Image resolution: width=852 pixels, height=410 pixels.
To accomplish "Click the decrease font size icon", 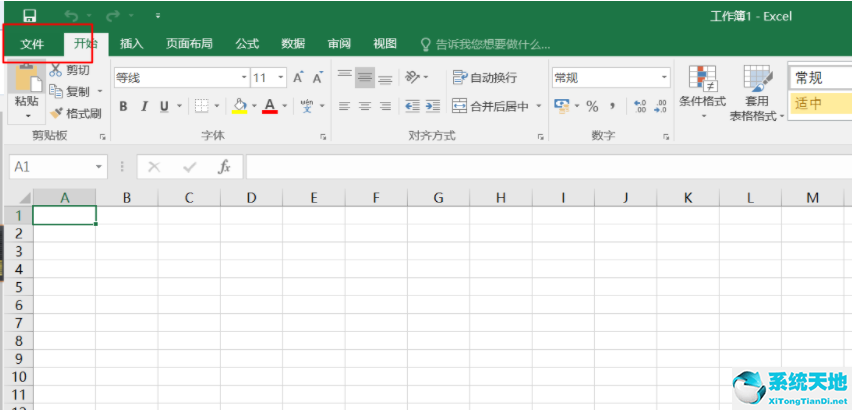I will [318, 78].
